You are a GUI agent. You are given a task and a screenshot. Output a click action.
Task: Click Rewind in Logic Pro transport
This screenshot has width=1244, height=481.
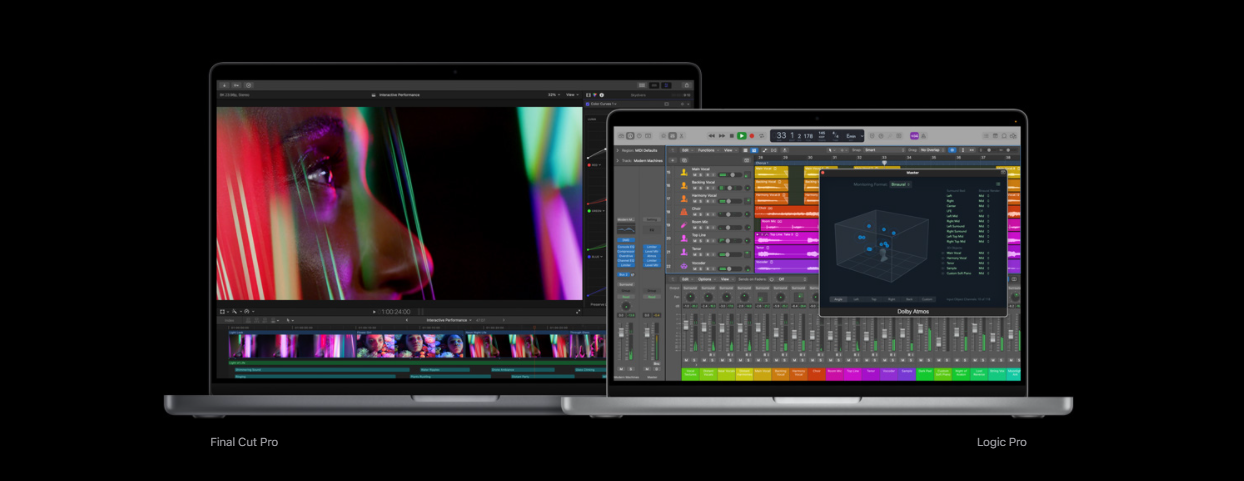(x=712, y=136)
